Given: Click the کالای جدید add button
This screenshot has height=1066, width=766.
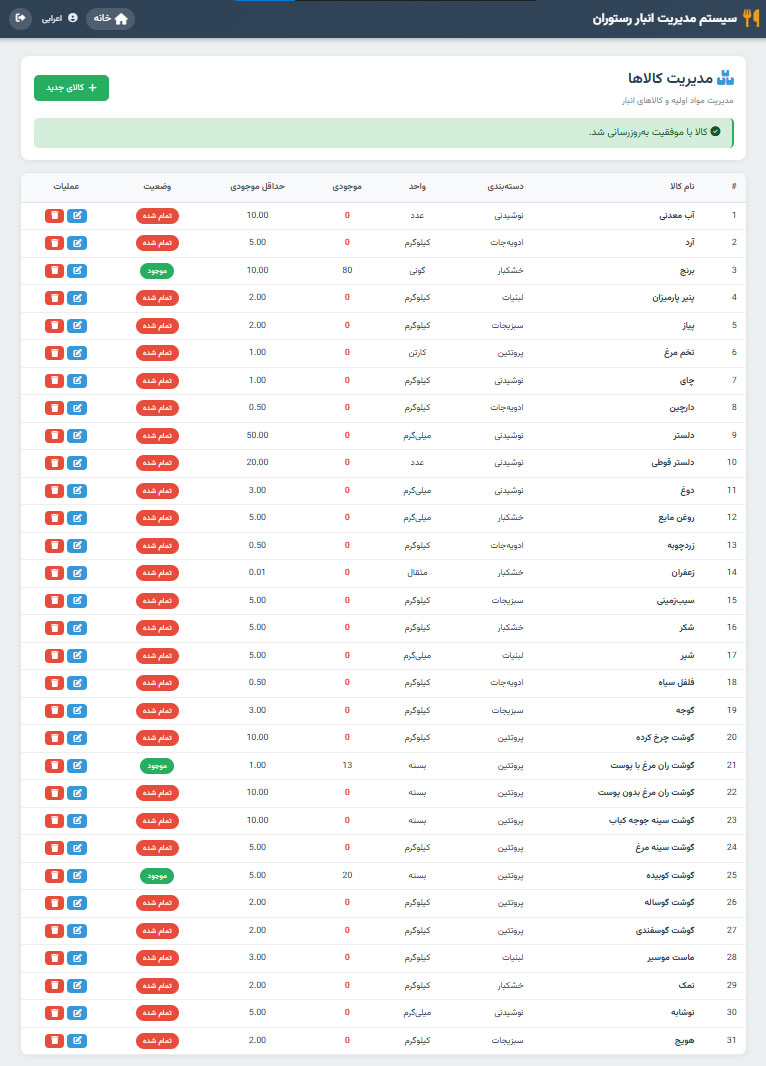Looking at the screenshot, I should 71,88.
